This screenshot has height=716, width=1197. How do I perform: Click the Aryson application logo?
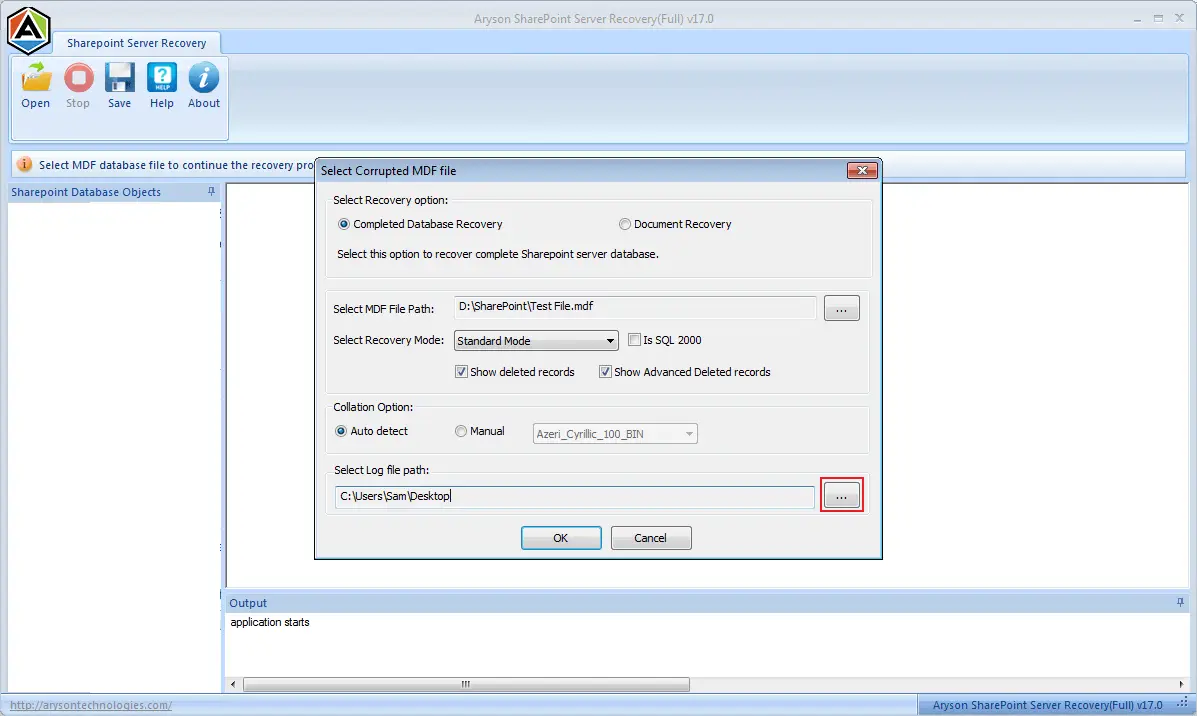pyautogui.click(x=28, y=31)
